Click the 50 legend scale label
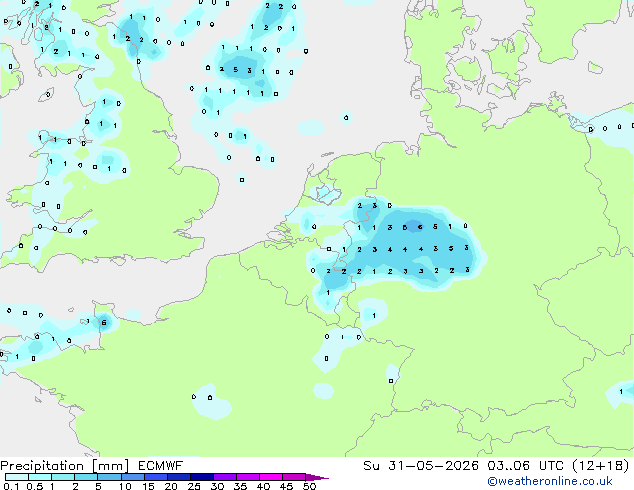The width and height of the screenshot is (634, 490). [x=309, y=486]
